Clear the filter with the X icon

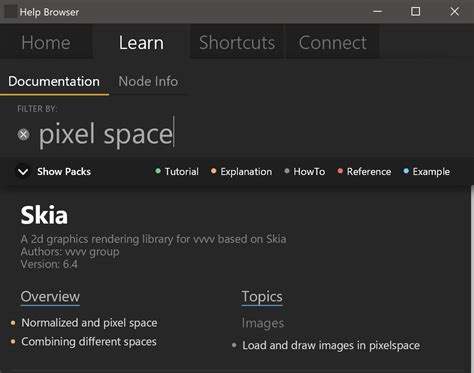pos(23,135)
